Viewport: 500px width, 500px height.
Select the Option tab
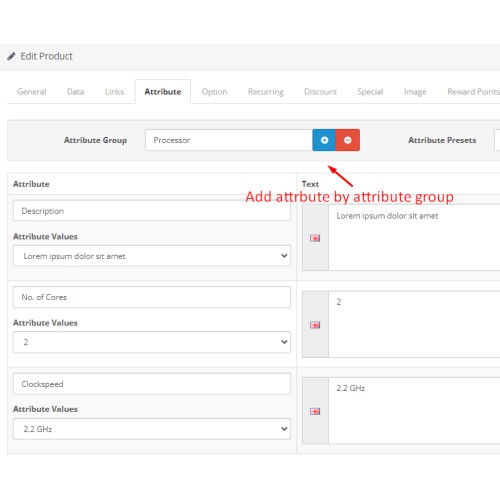tap(214, 92)
